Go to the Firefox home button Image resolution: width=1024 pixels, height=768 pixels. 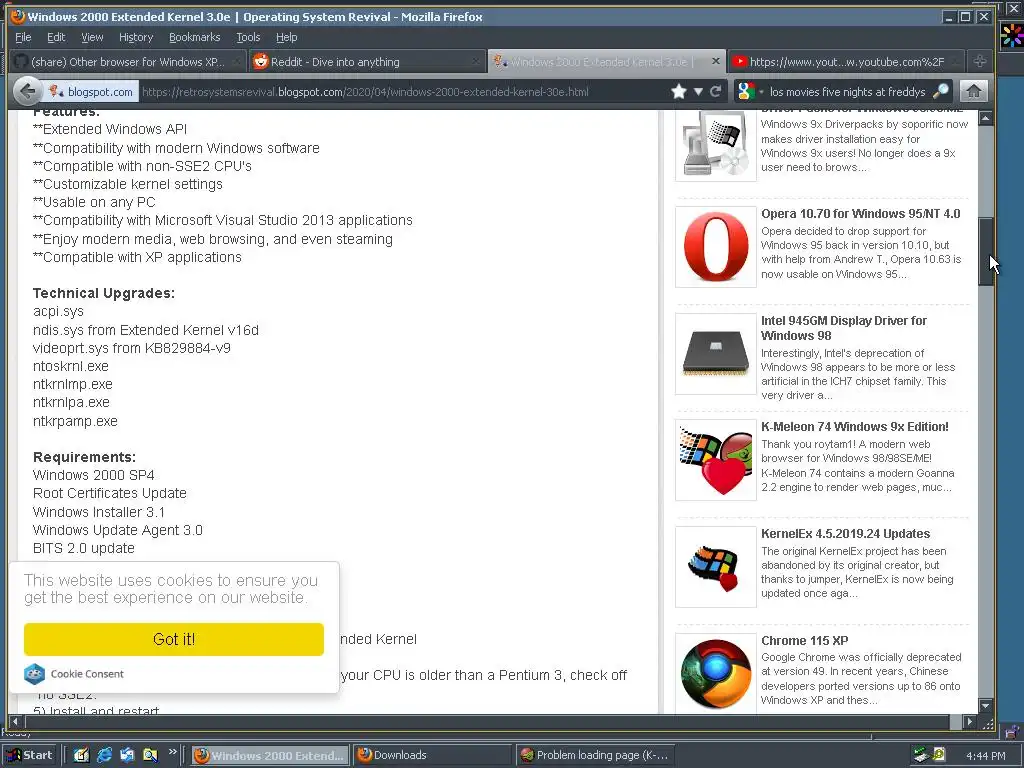click(973, 91)
